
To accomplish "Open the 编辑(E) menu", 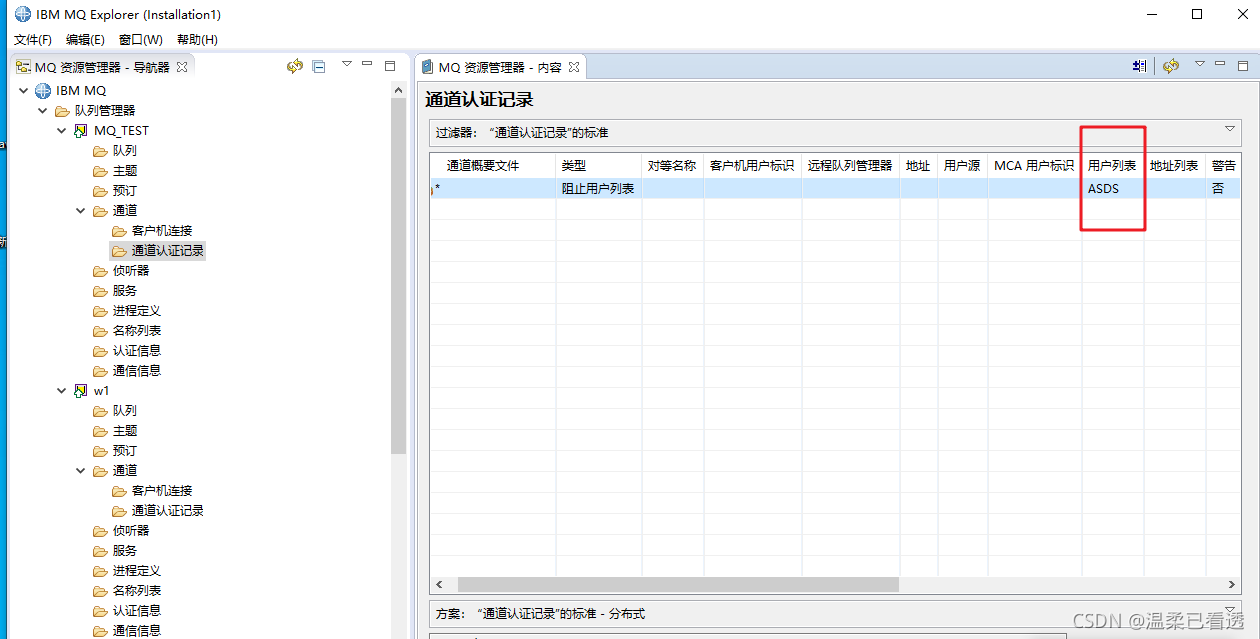I will [x=85, y=40].
